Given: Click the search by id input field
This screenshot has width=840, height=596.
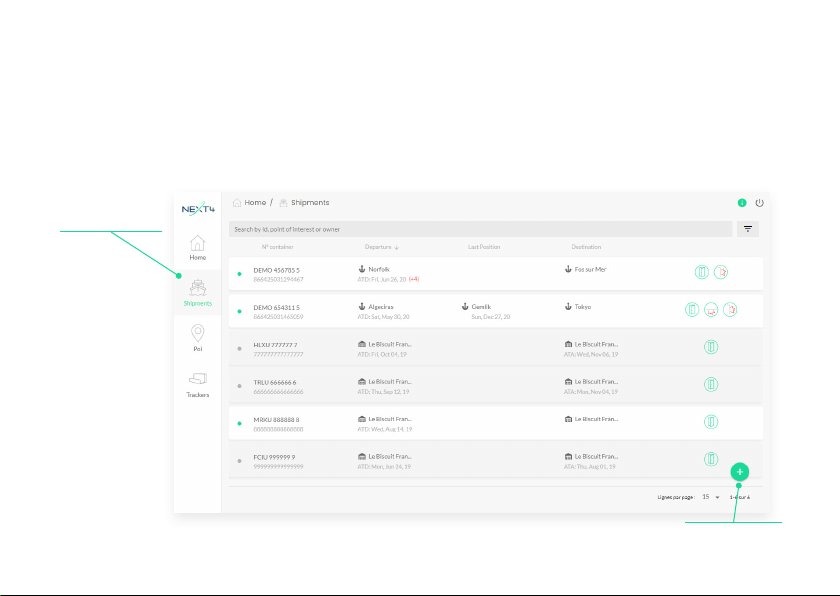Looking at the screenshot, I should [x=480, y=229].
